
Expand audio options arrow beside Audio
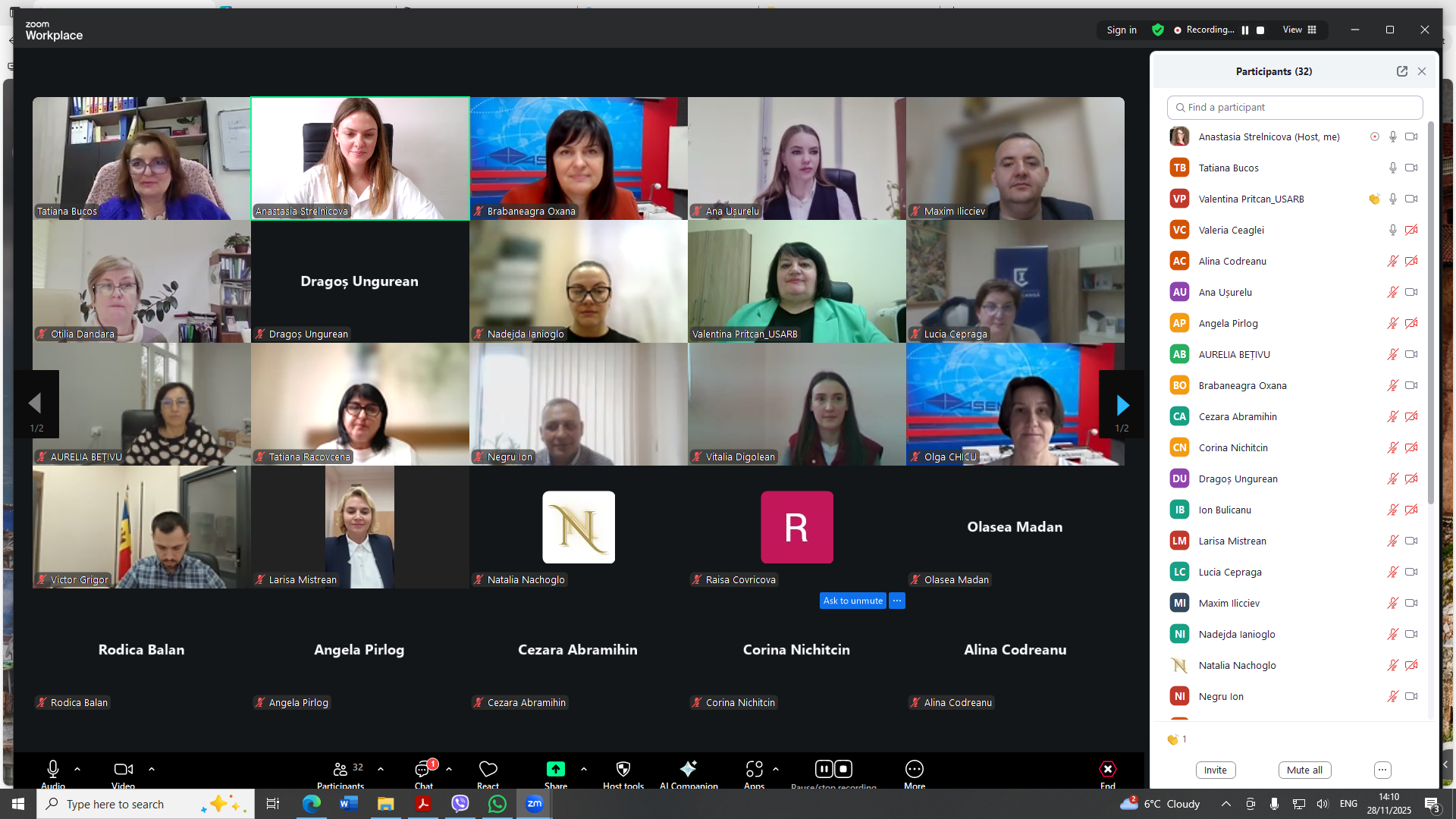77,769
